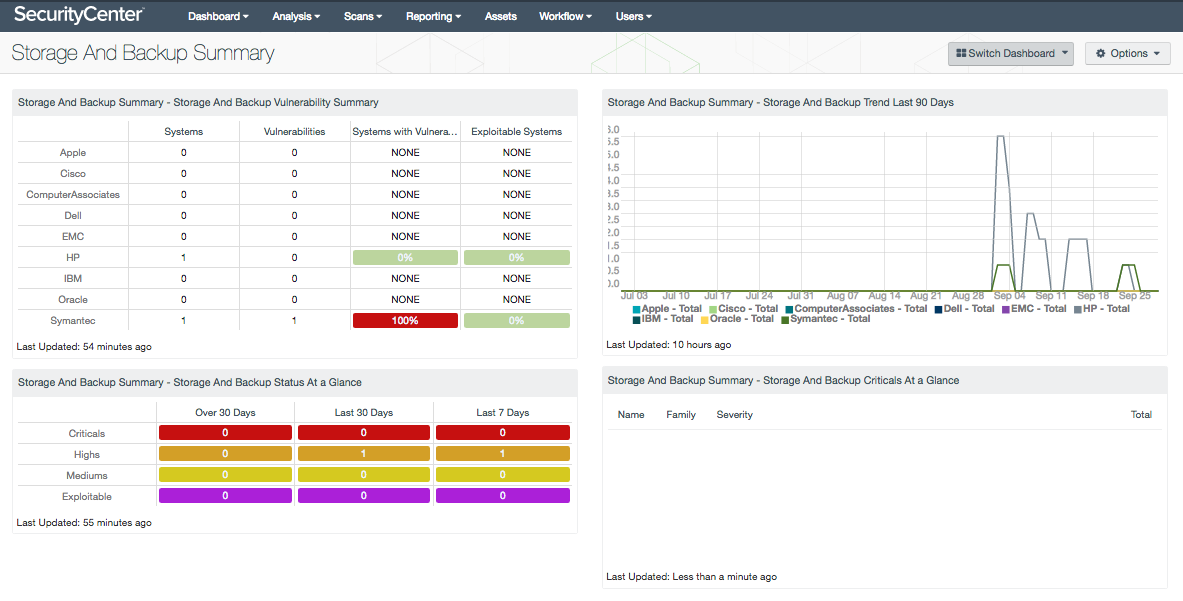Click the Trend Last 90 Days panel title
1183x601 pixels.
point(780,103)
